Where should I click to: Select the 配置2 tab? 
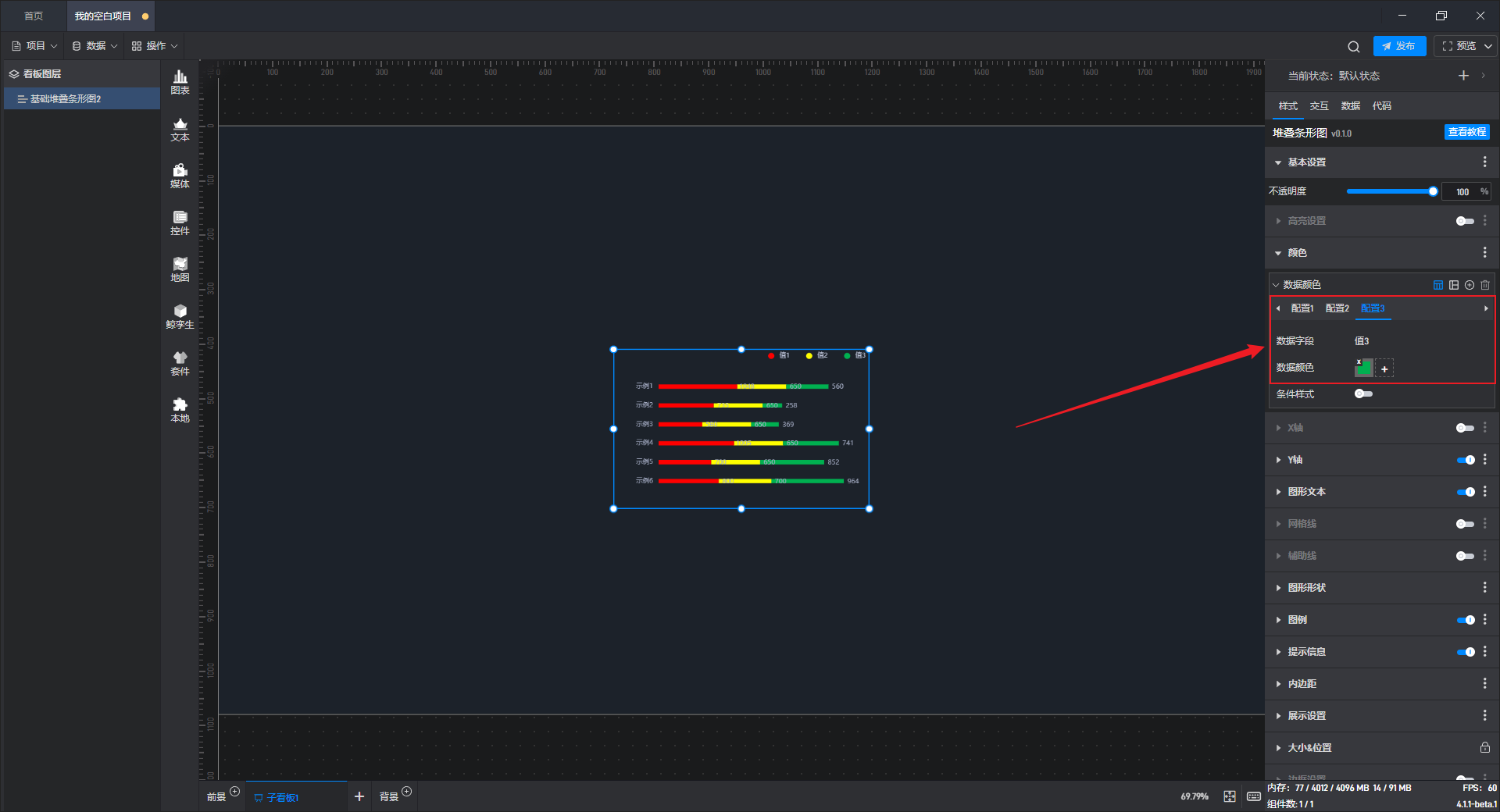(x=1337, y=308)
